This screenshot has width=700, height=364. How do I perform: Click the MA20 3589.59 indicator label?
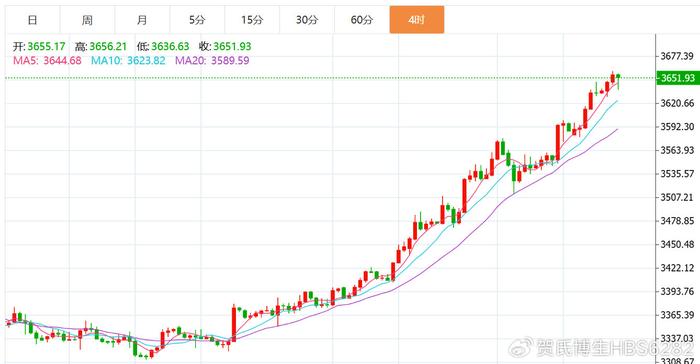(x=212, y=60)
